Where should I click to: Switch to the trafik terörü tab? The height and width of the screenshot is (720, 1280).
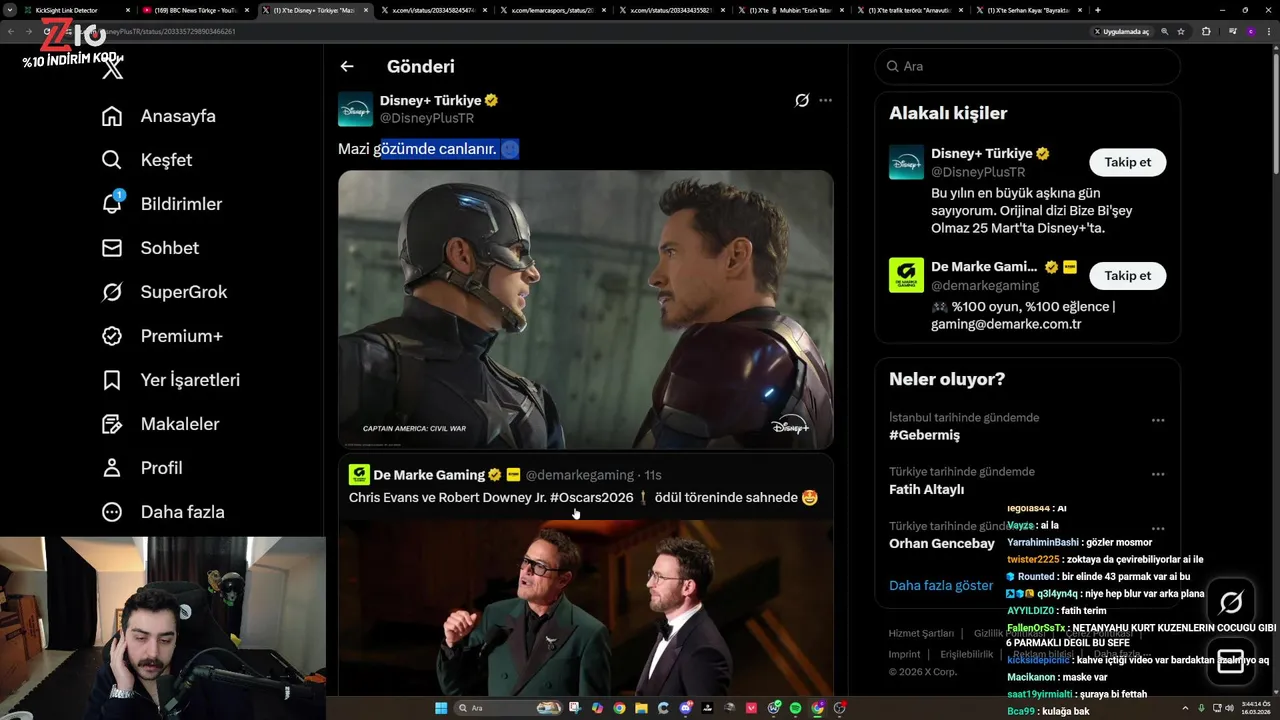coord(908,10)
